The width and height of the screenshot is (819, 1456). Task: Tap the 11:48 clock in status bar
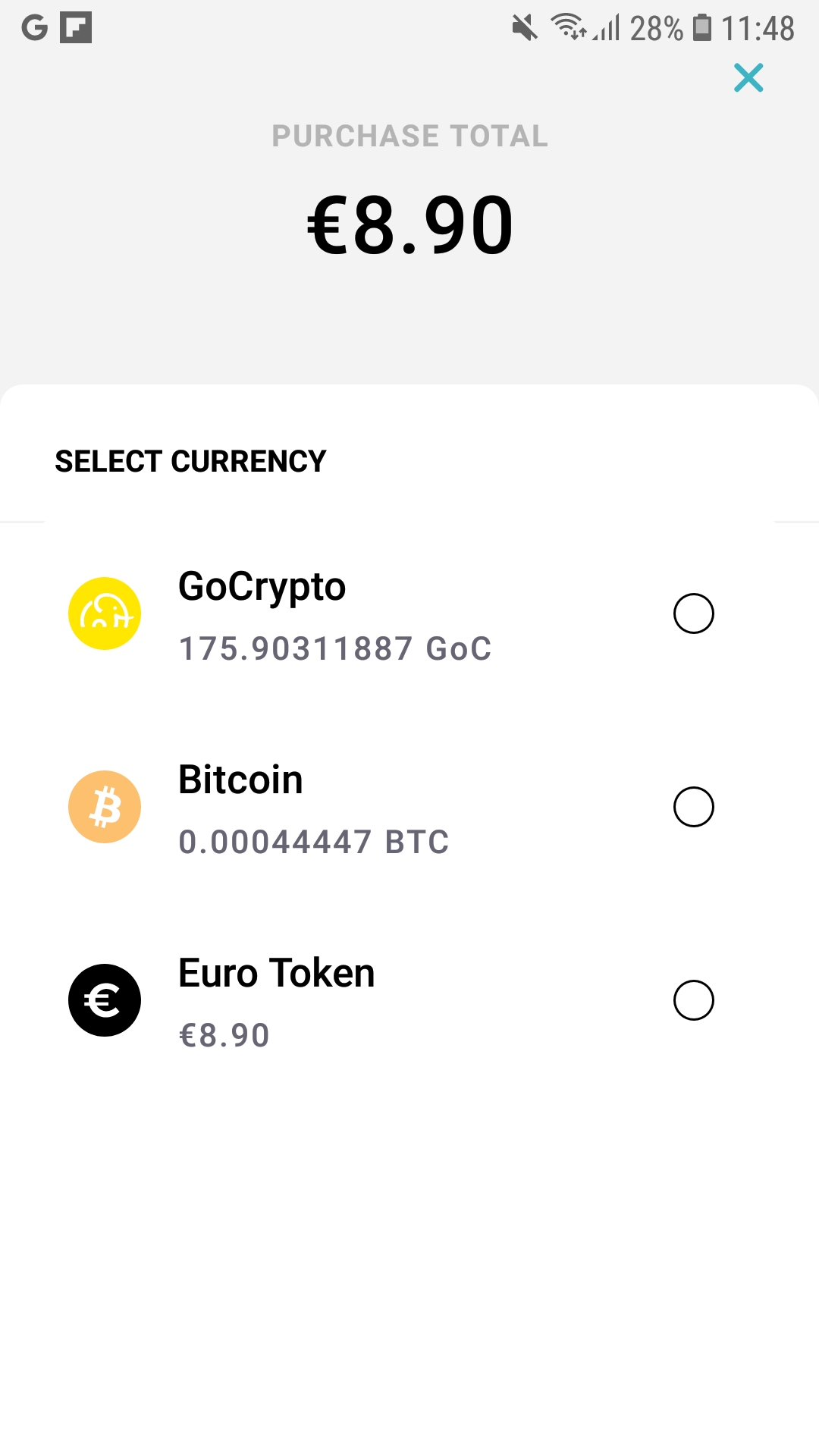click(757, 29)
